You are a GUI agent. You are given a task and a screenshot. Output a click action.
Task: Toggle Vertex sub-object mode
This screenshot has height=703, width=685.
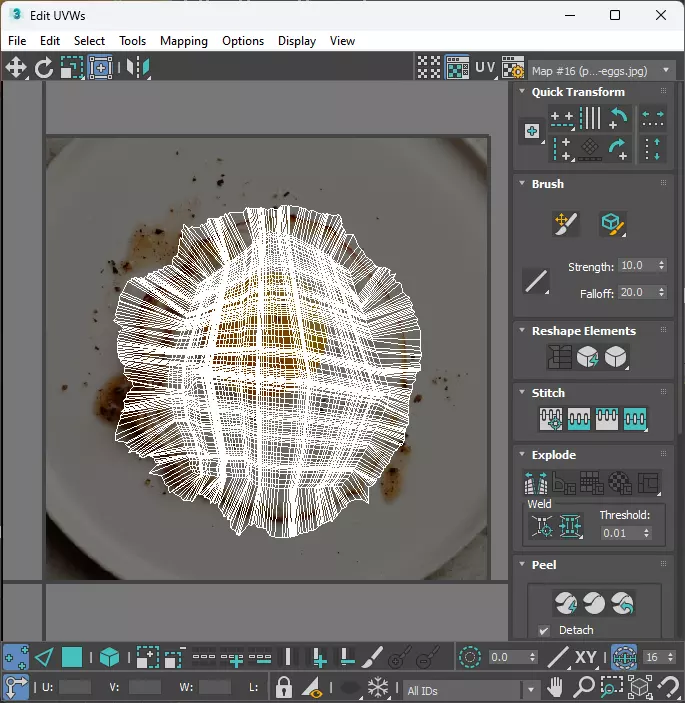[x=16, y=658]
